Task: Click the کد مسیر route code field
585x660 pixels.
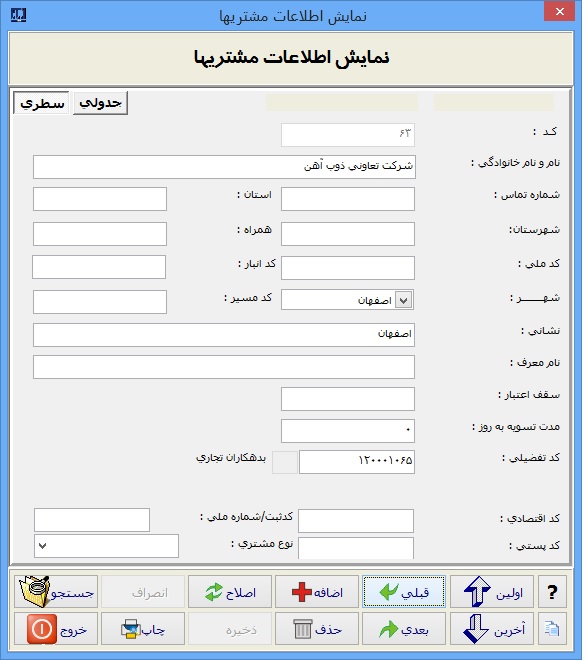Action: pos(100,302)
